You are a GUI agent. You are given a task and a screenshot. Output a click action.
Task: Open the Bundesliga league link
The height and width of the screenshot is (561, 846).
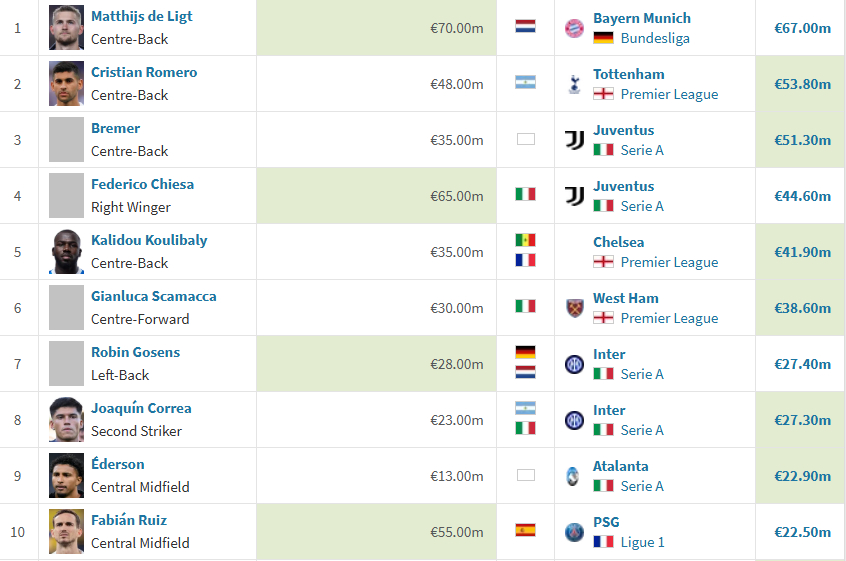[655, 38]
